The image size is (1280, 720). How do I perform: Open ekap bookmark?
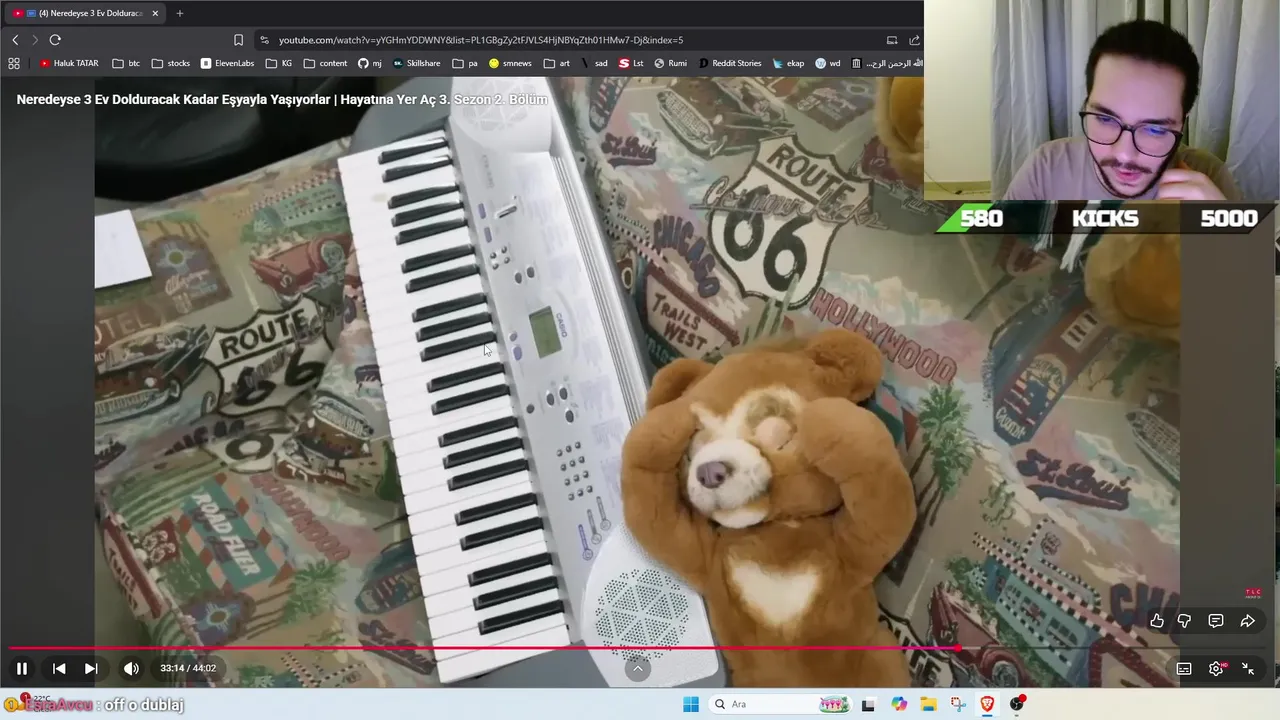tap(788, 63)
